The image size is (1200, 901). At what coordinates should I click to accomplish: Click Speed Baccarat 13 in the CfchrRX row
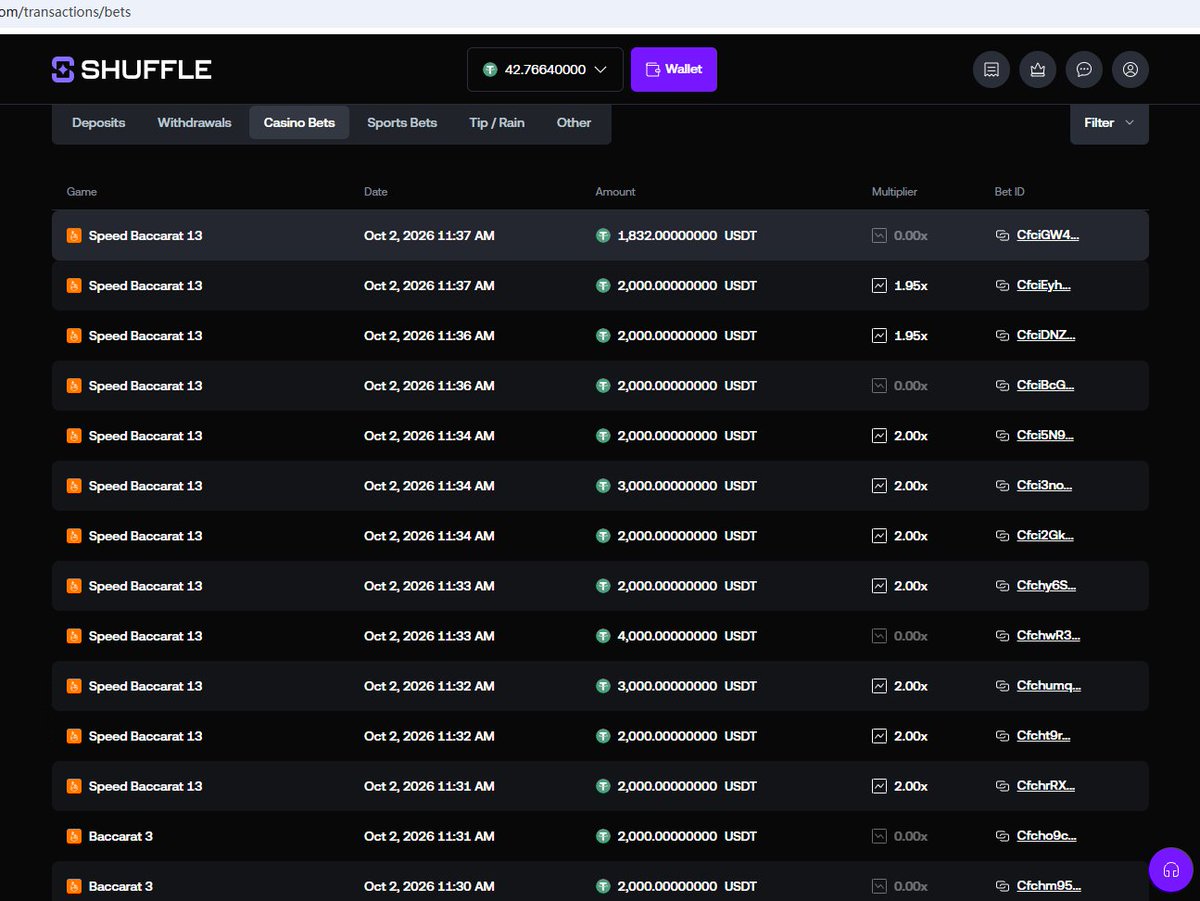tap(146, 786)
